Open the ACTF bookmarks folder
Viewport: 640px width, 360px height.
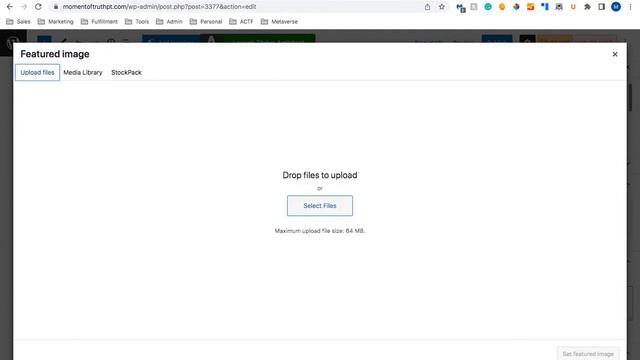point(241,22)
